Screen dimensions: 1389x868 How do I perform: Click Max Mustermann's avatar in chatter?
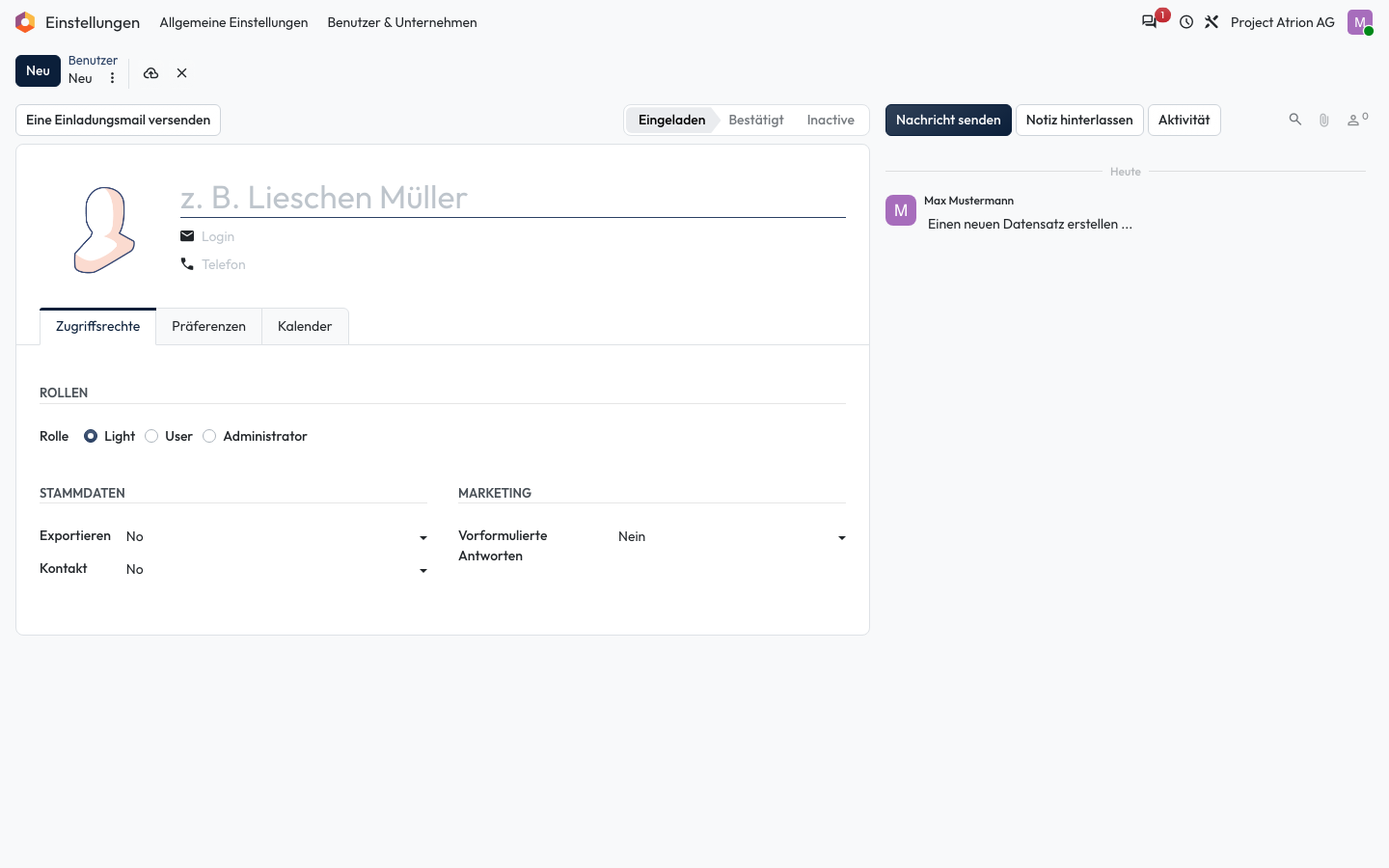[x=901, y=210]
